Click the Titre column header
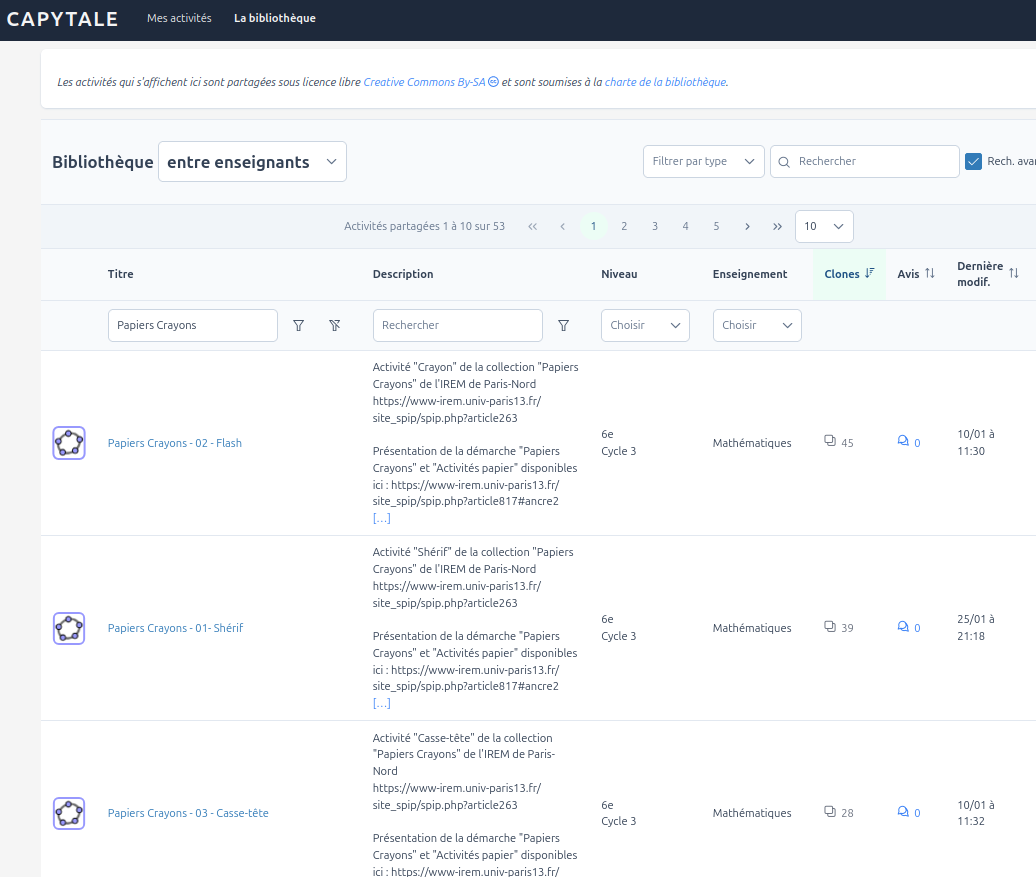This screenshot has width=1036, height=877. pos(120,274)
